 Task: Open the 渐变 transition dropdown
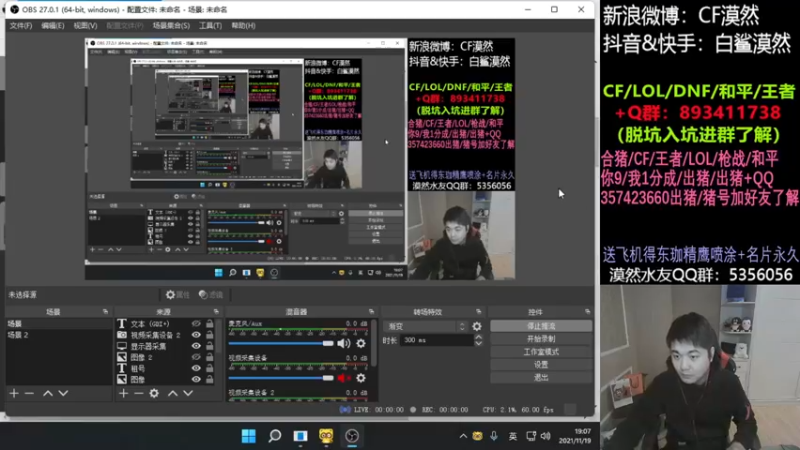[x=426, y=326]
